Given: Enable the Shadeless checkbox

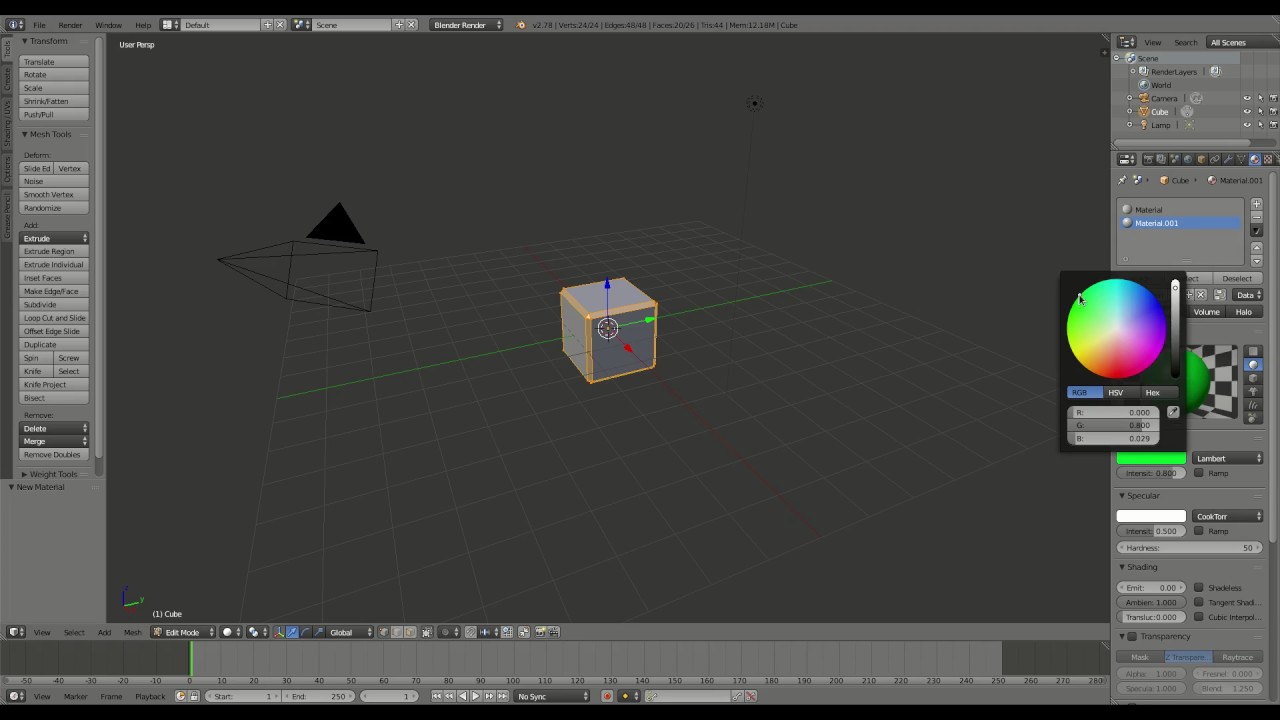Looking at the screenshot, I should [1198, 588].
